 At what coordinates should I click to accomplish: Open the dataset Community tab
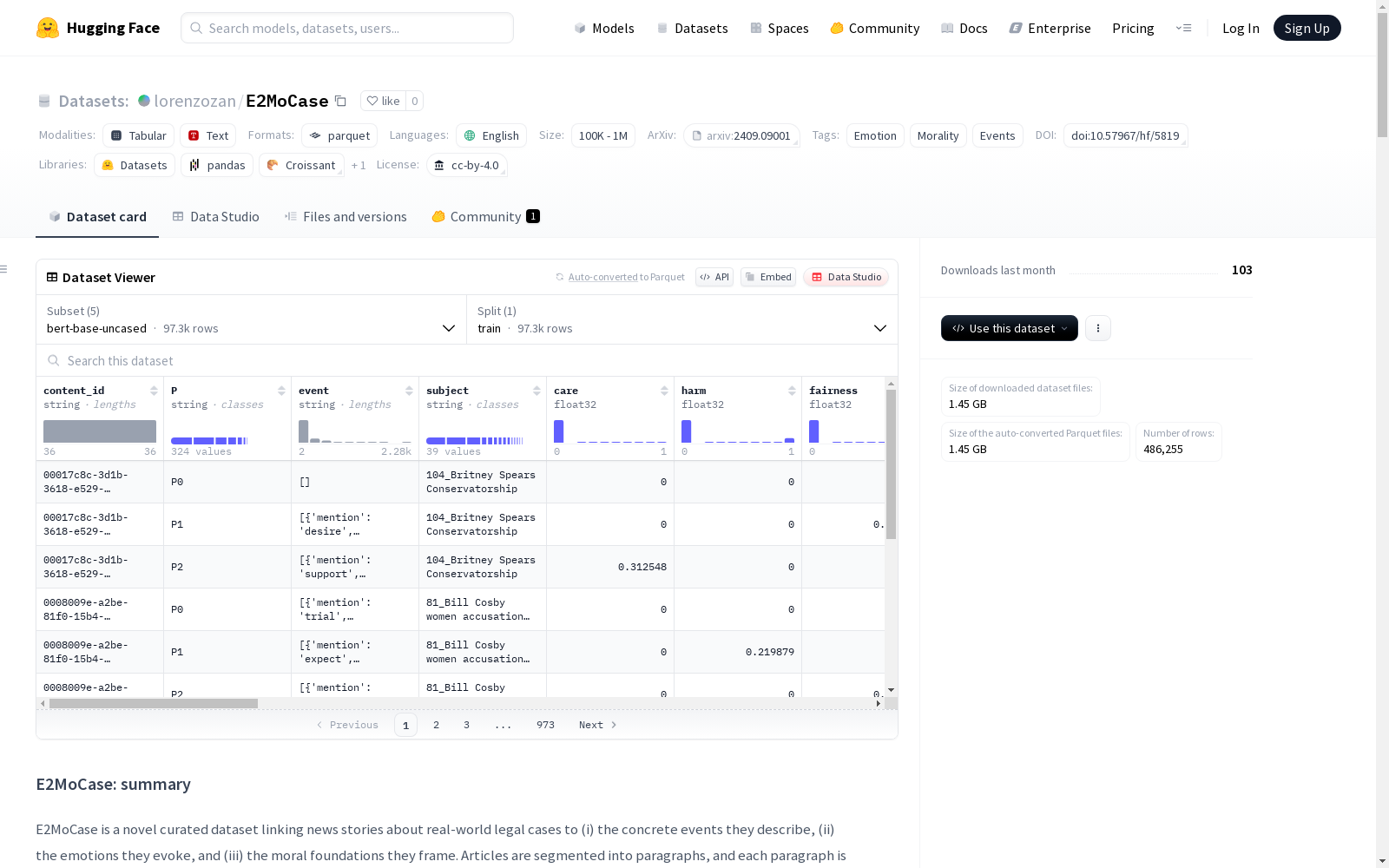pyautogui.click(x=485, y=217)
